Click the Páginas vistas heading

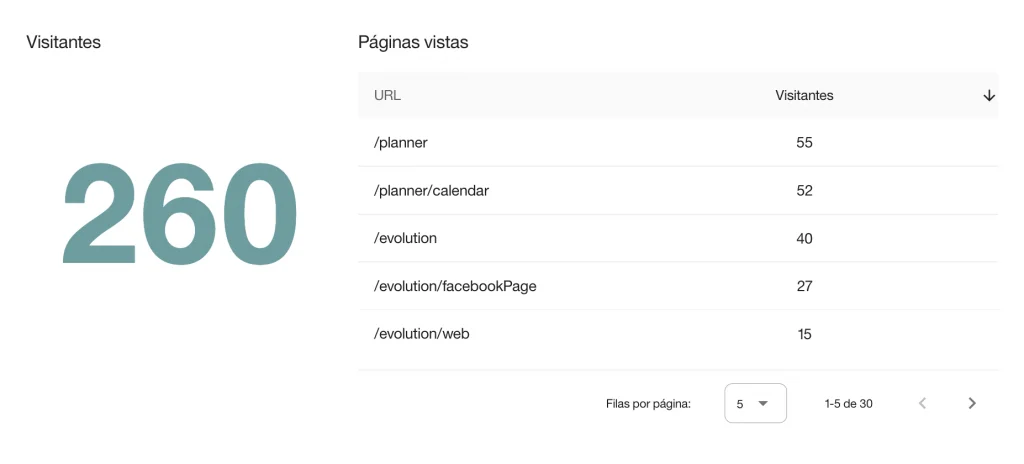click(413, 42)
